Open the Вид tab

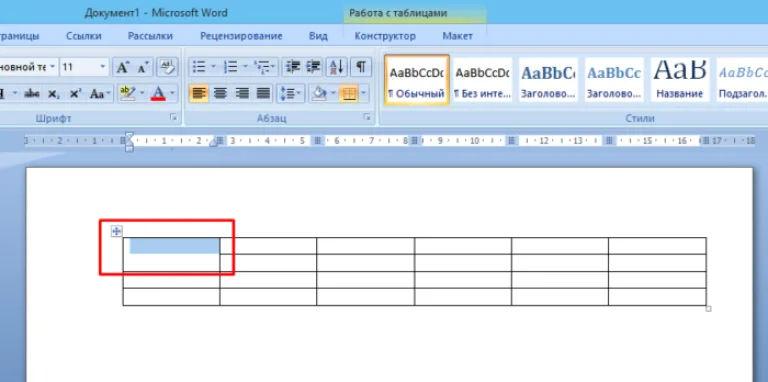click(318, 36)
